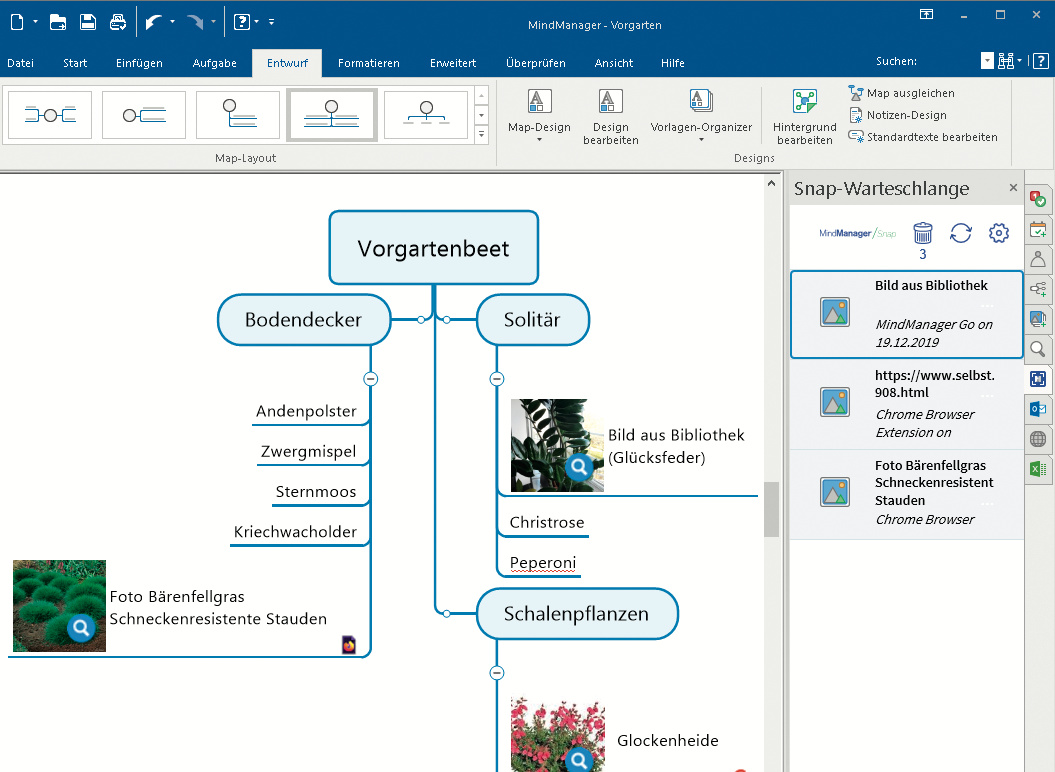Viewport: 1055px width, 772px height.
Task: Empty the Snap queue with the trash icon
Action: (922, 234)
